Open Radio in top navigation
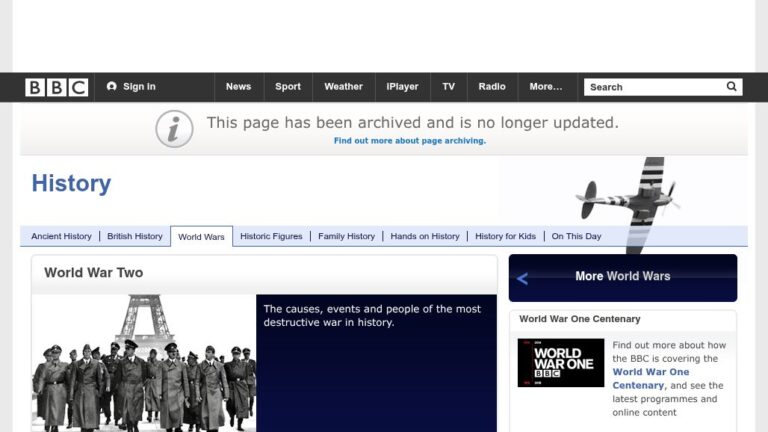The width and height of the screenshot is (768, 432). [492, 87]
